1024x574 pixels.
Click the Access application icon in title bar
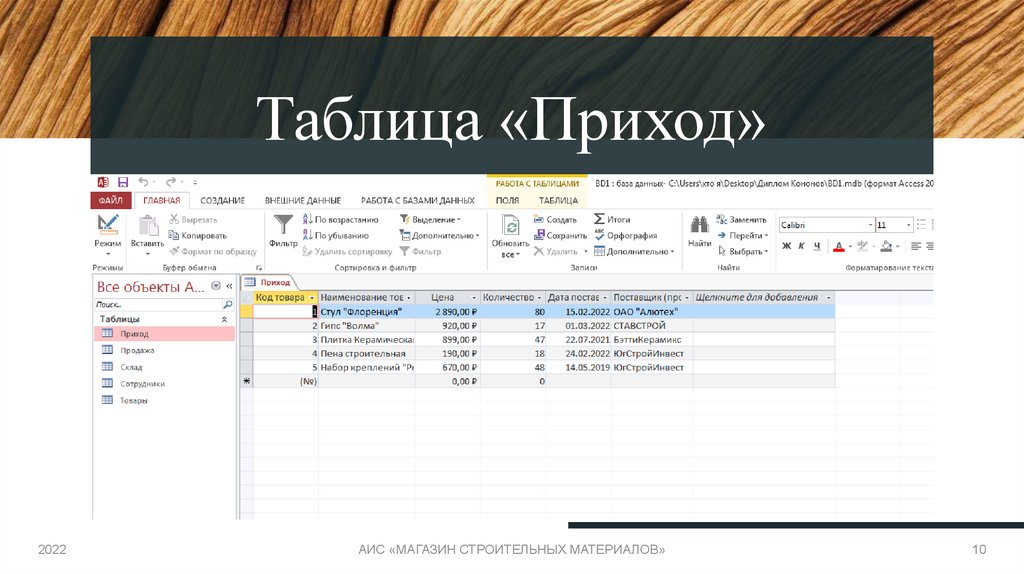click(103, 182)
